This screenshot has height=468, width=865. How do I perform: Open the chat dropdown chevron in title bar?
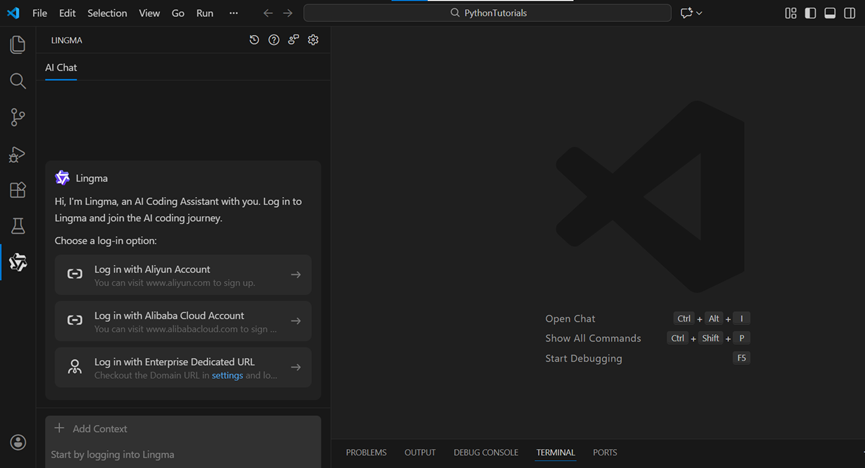(x=699, y=13)
